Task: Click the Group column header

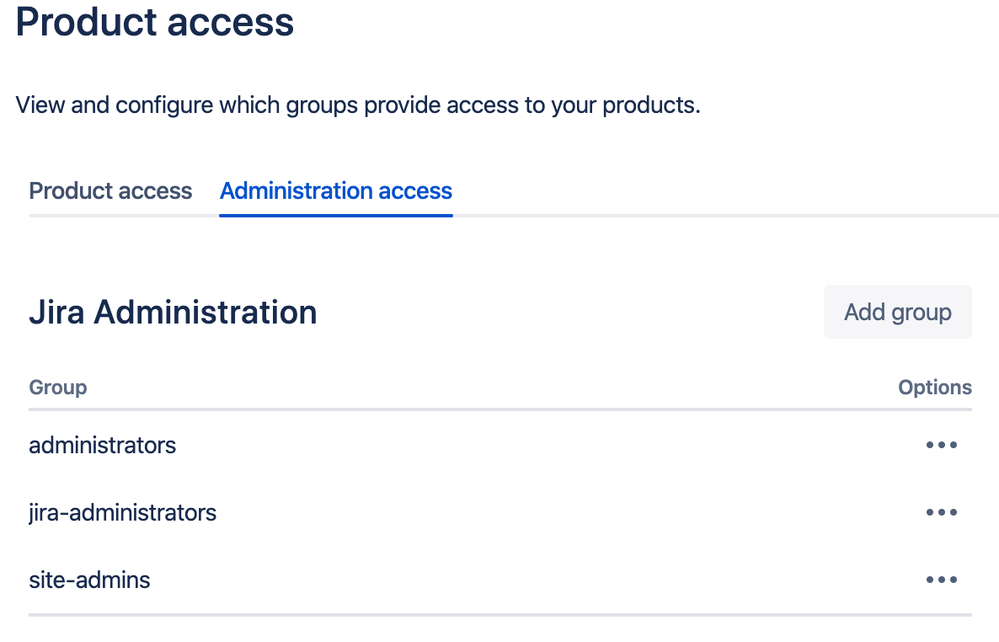Action: click(58, 387)
